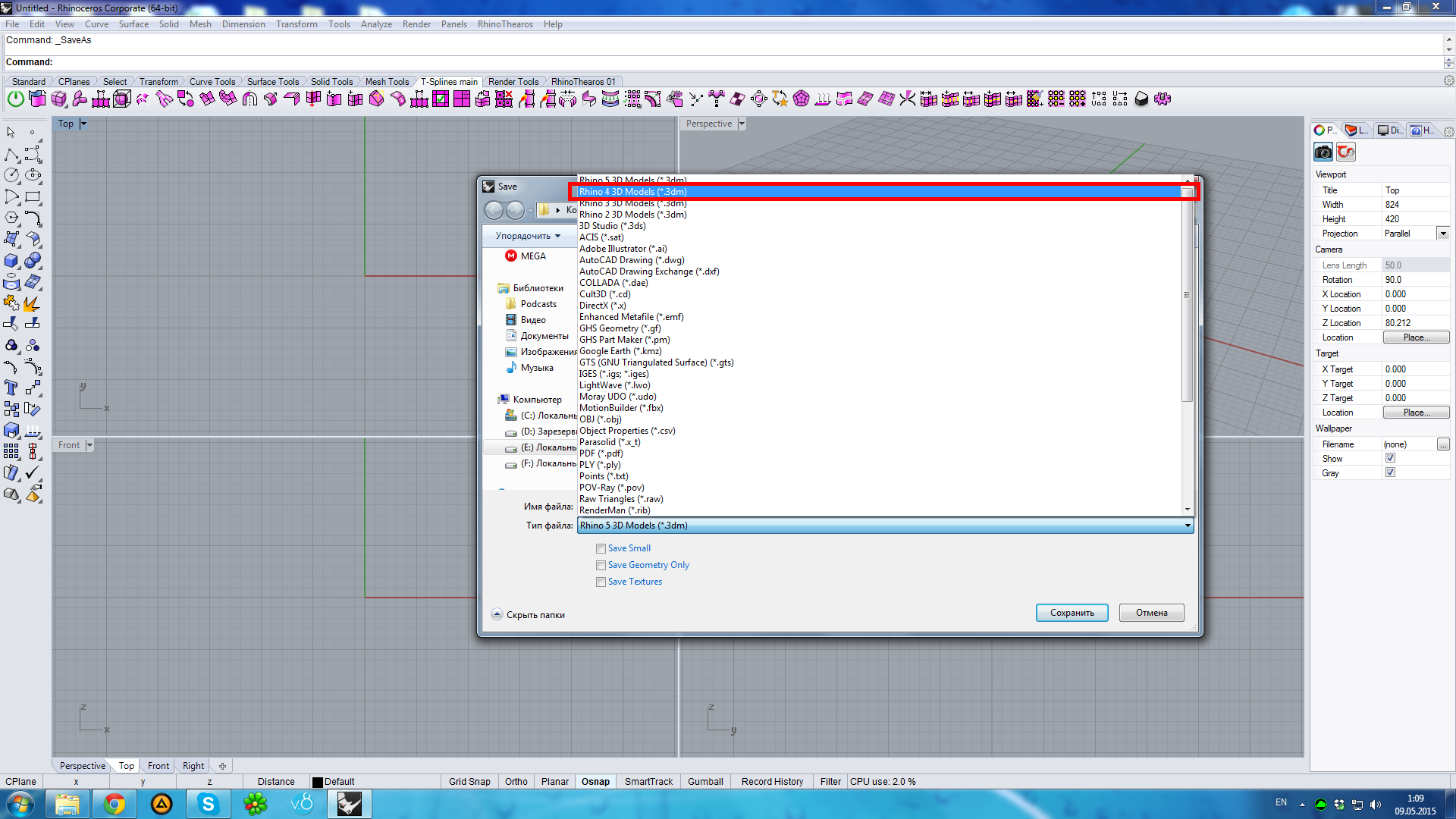
Task: Click the camera icon in Properties panel
Action: pyautogui.click(x=1323, y=152)
